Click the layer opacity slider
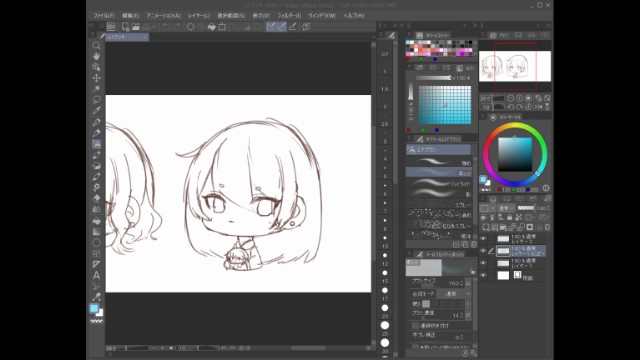The width and height of the screenshot is (640, 360). pyautogui.click(x=526, y=208)
